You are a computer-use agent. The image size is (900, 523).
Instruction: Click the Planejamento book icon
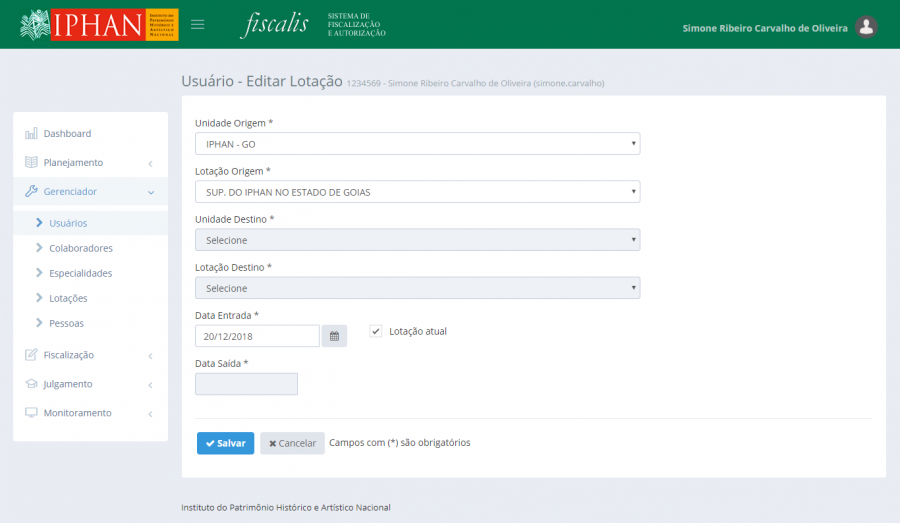coord(31,163)
